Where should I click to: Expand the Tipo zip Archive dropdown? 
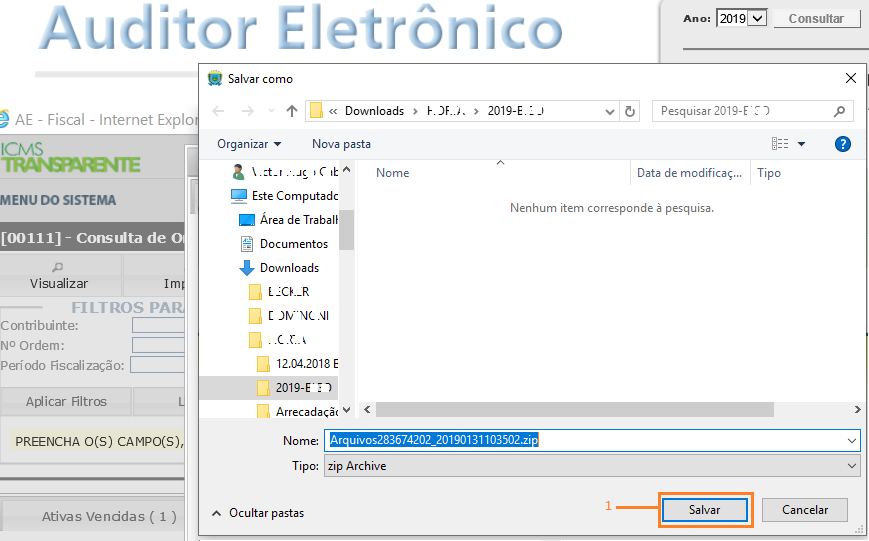point(851,466)
